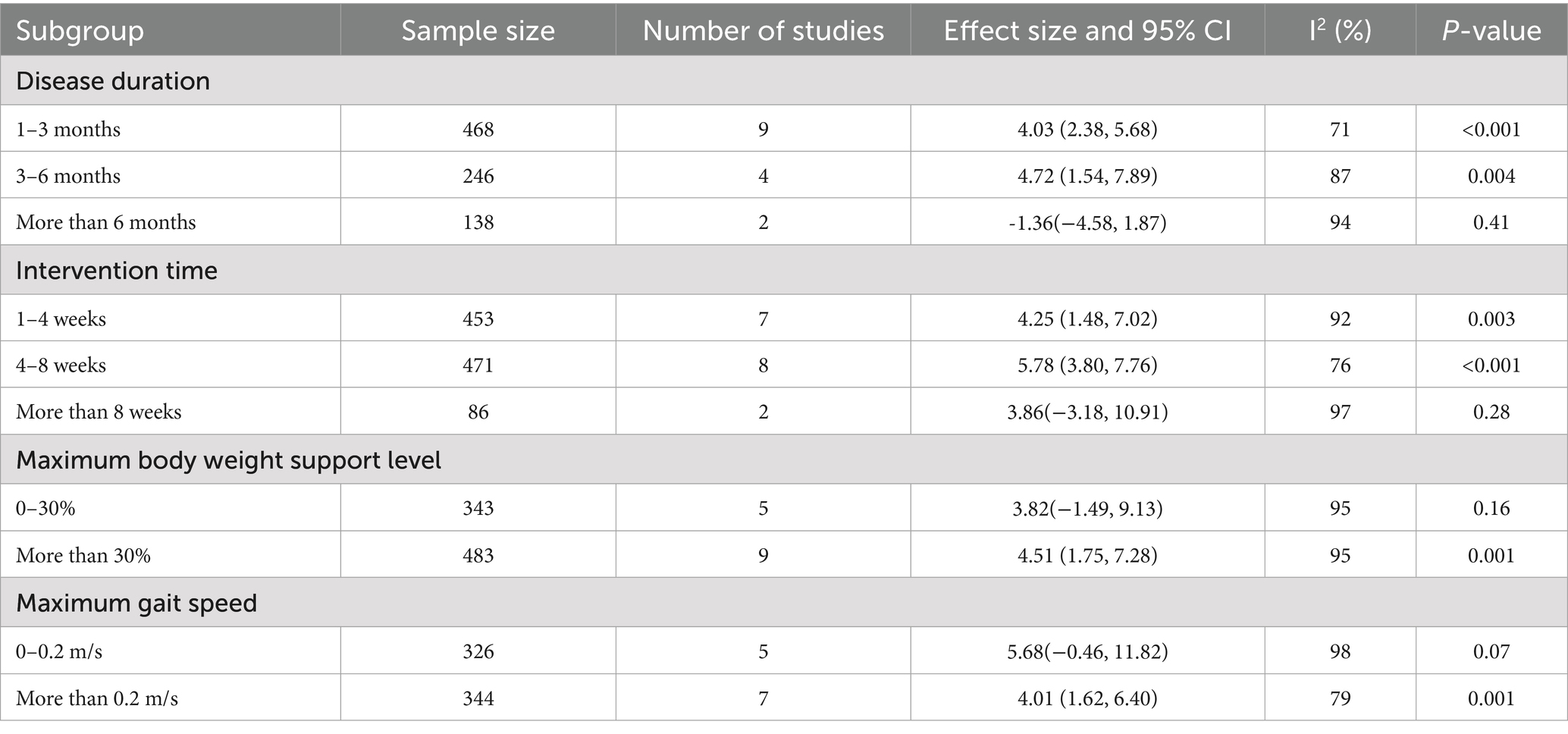Select the I² (%) column header

tap(1340, 30)
